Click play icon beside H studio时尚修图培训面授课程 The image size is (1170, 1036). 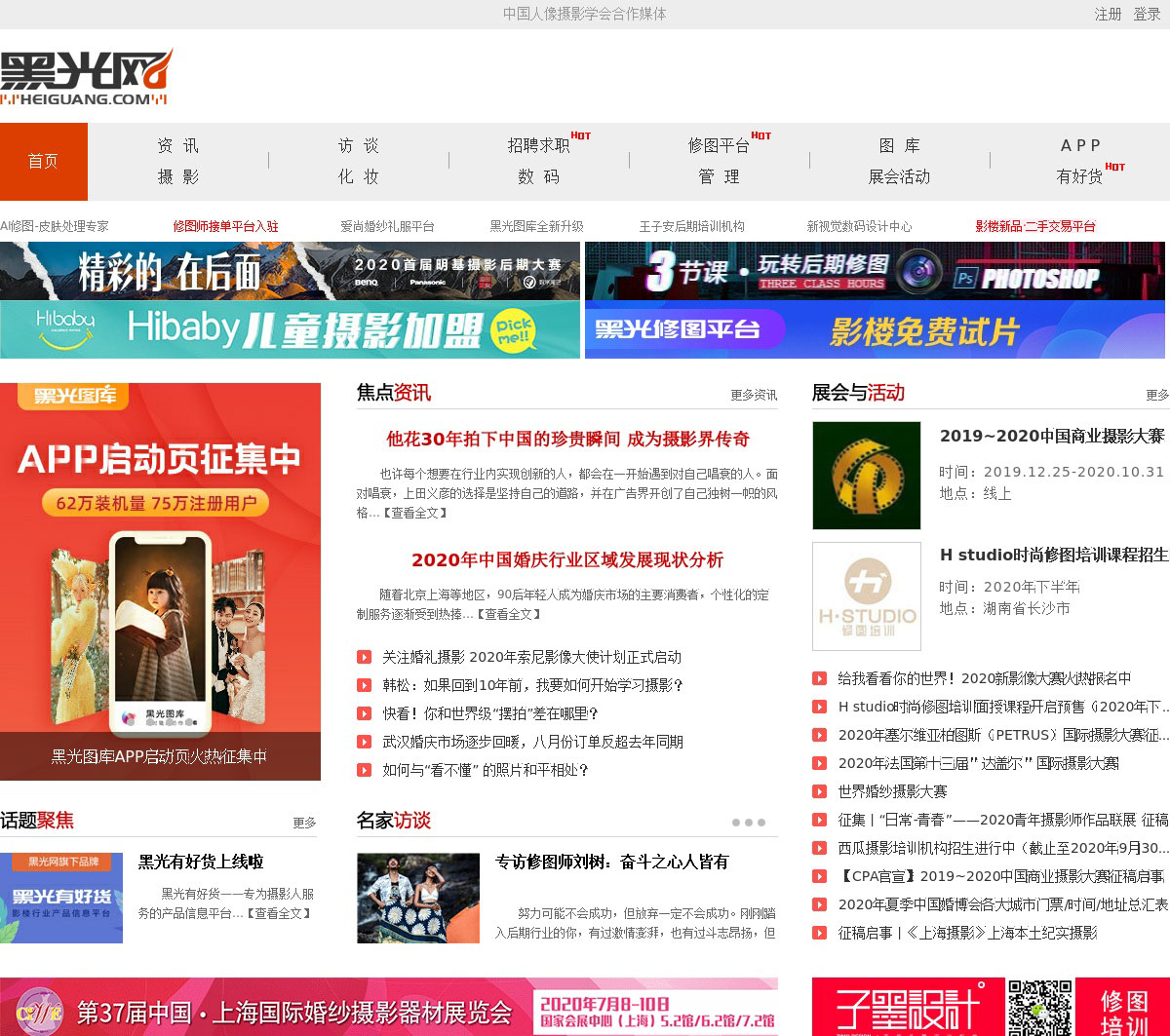820,707
